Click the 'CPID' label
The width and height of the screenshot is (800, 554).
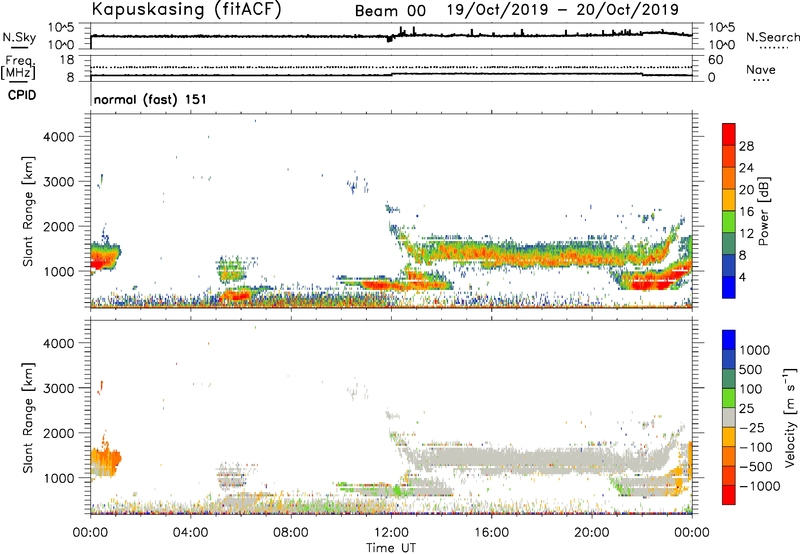pos(22,95)
